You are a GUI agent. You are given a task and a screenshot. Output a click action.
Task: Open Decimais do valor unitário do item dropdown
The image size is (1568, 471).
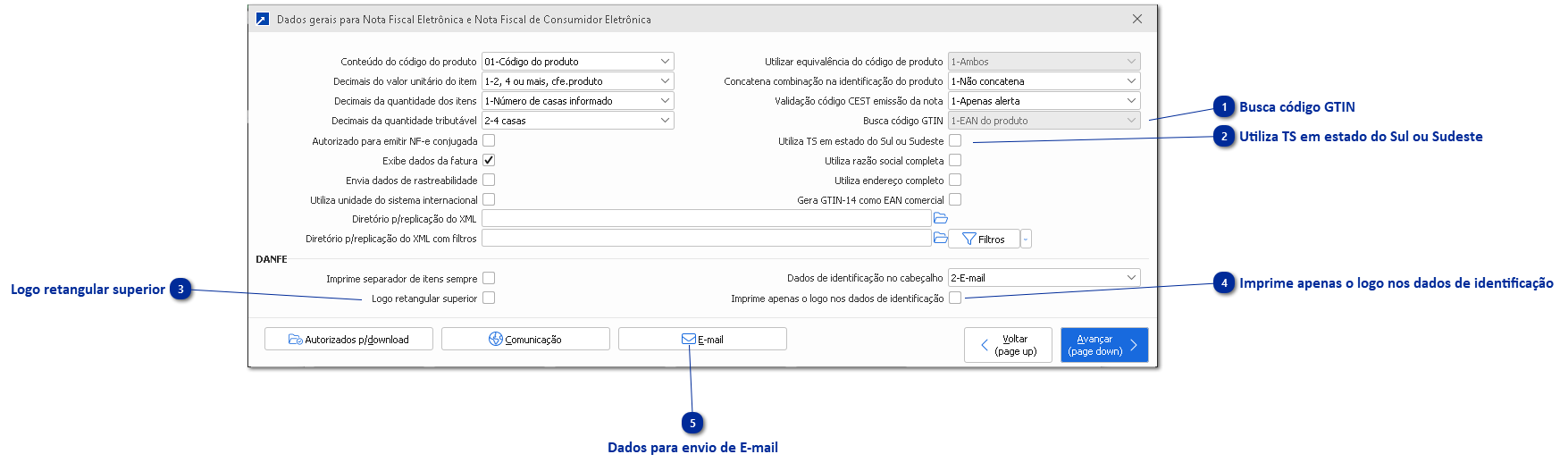578,80
